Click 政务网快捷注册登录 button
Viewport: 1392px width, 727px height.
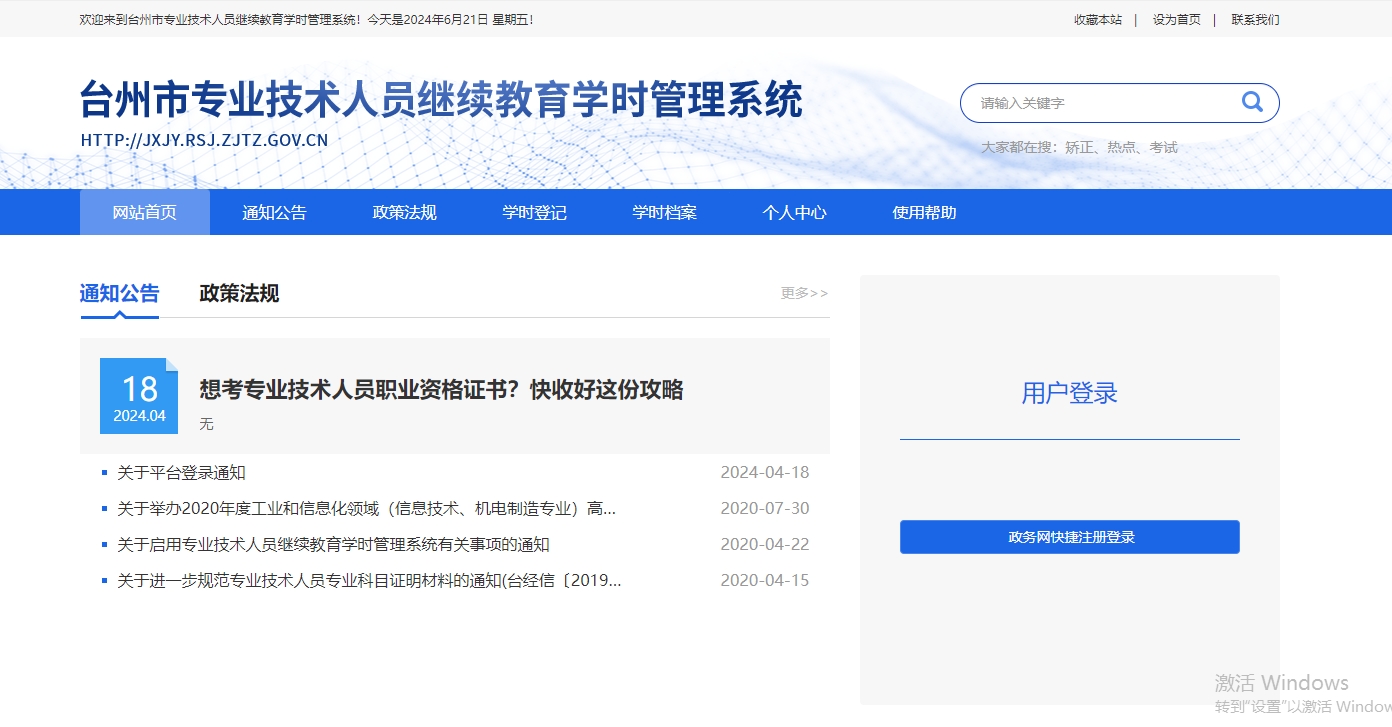click(x=1070, y=537)
